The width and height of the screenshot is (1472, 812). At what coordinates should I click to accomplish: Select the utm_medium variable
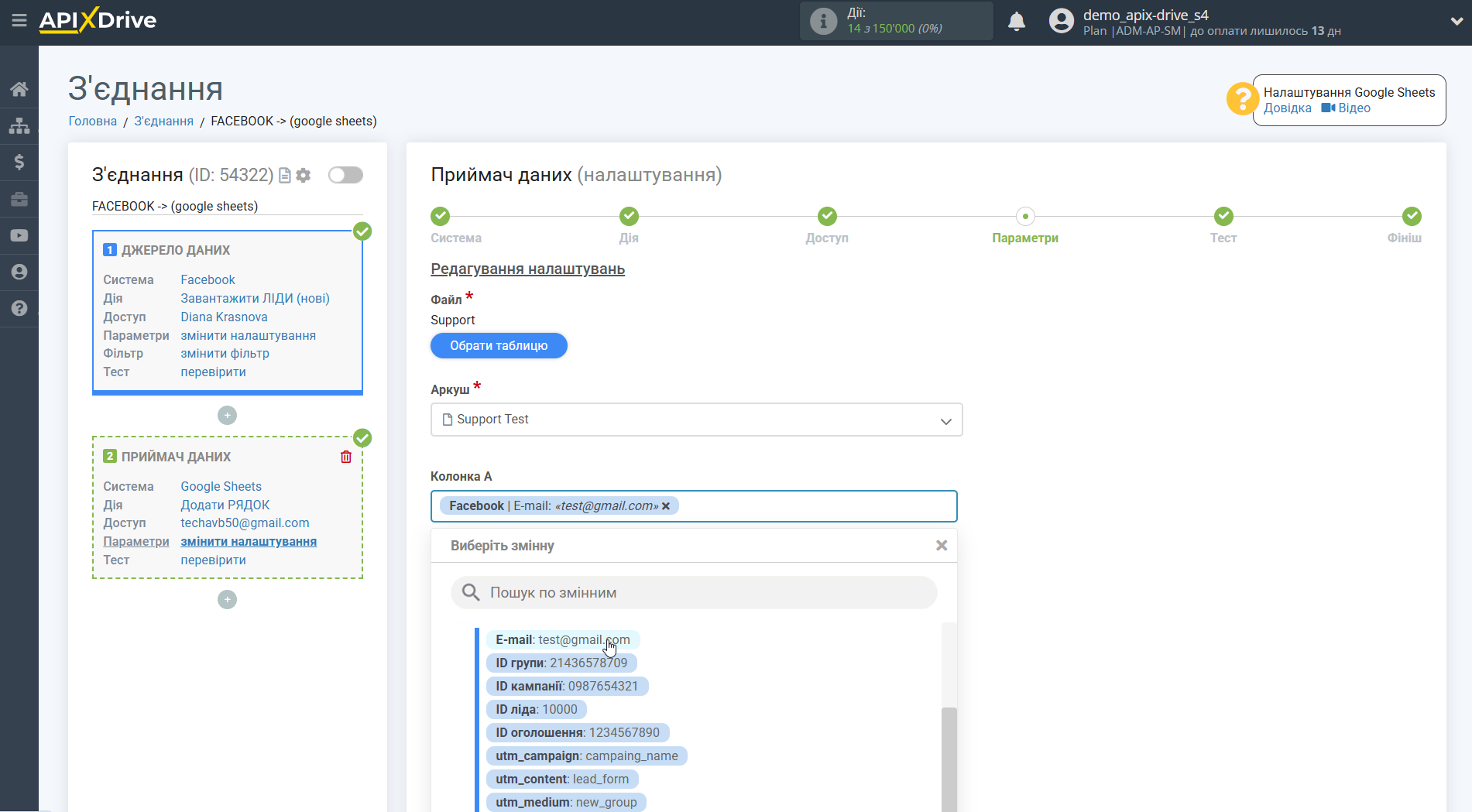(x=566, y=803)
